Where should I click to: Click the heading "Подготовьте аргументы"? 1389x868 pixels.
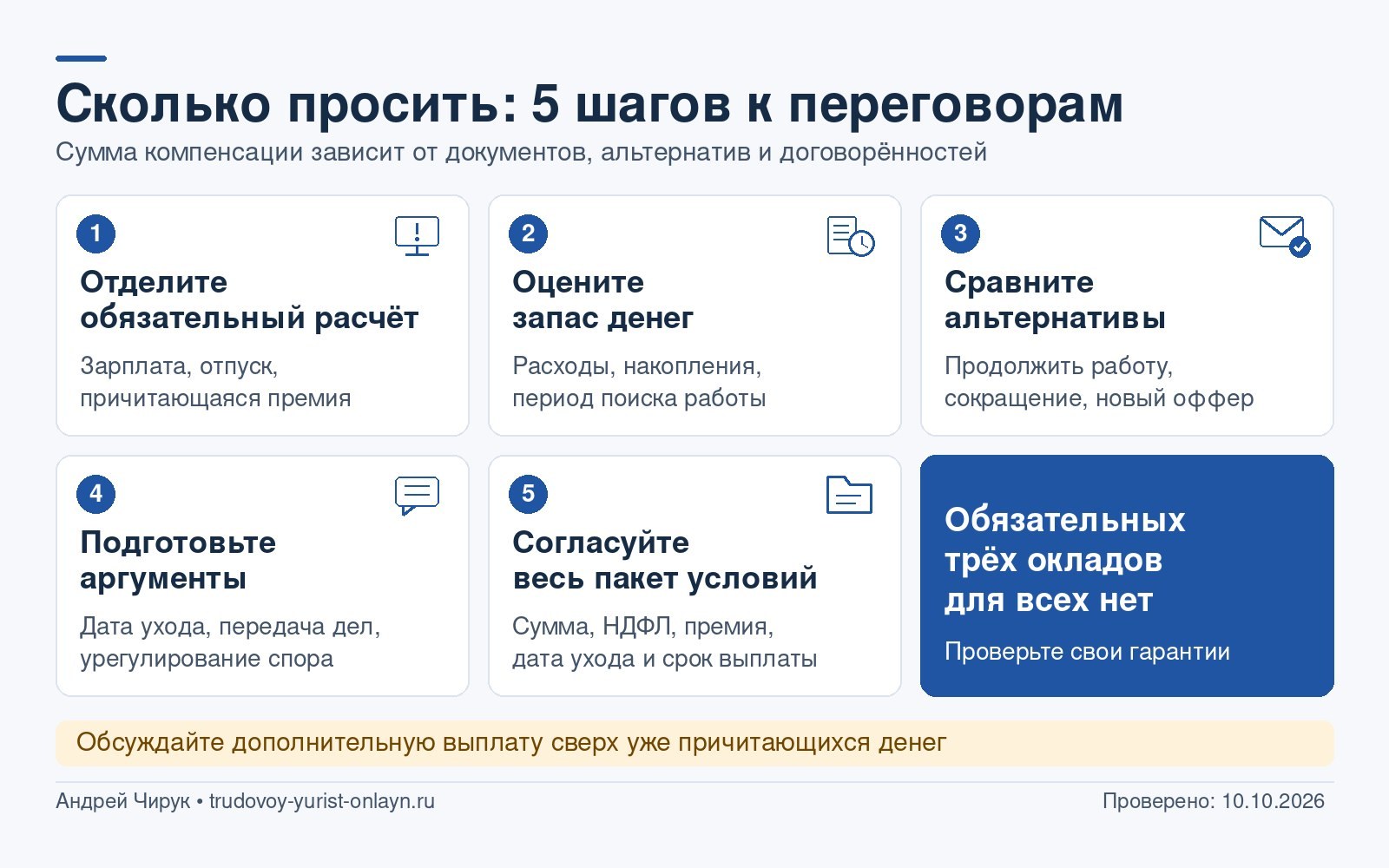(x=178, y=561)
